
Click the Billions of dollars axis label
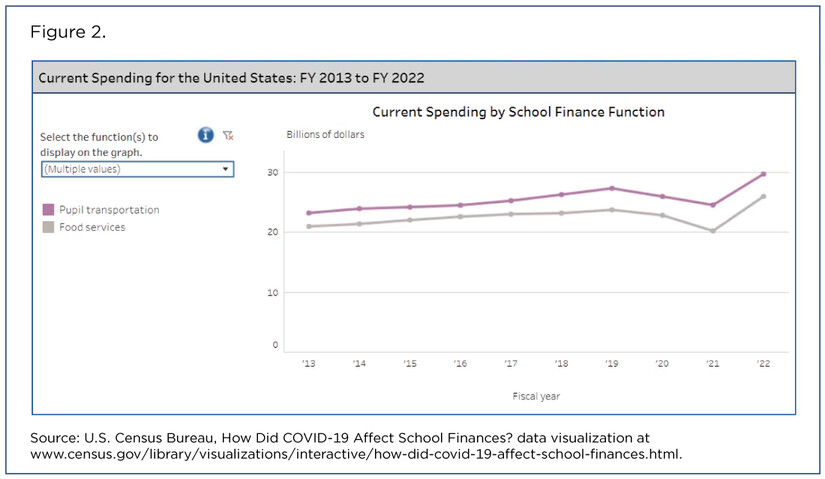coord(326,134)
